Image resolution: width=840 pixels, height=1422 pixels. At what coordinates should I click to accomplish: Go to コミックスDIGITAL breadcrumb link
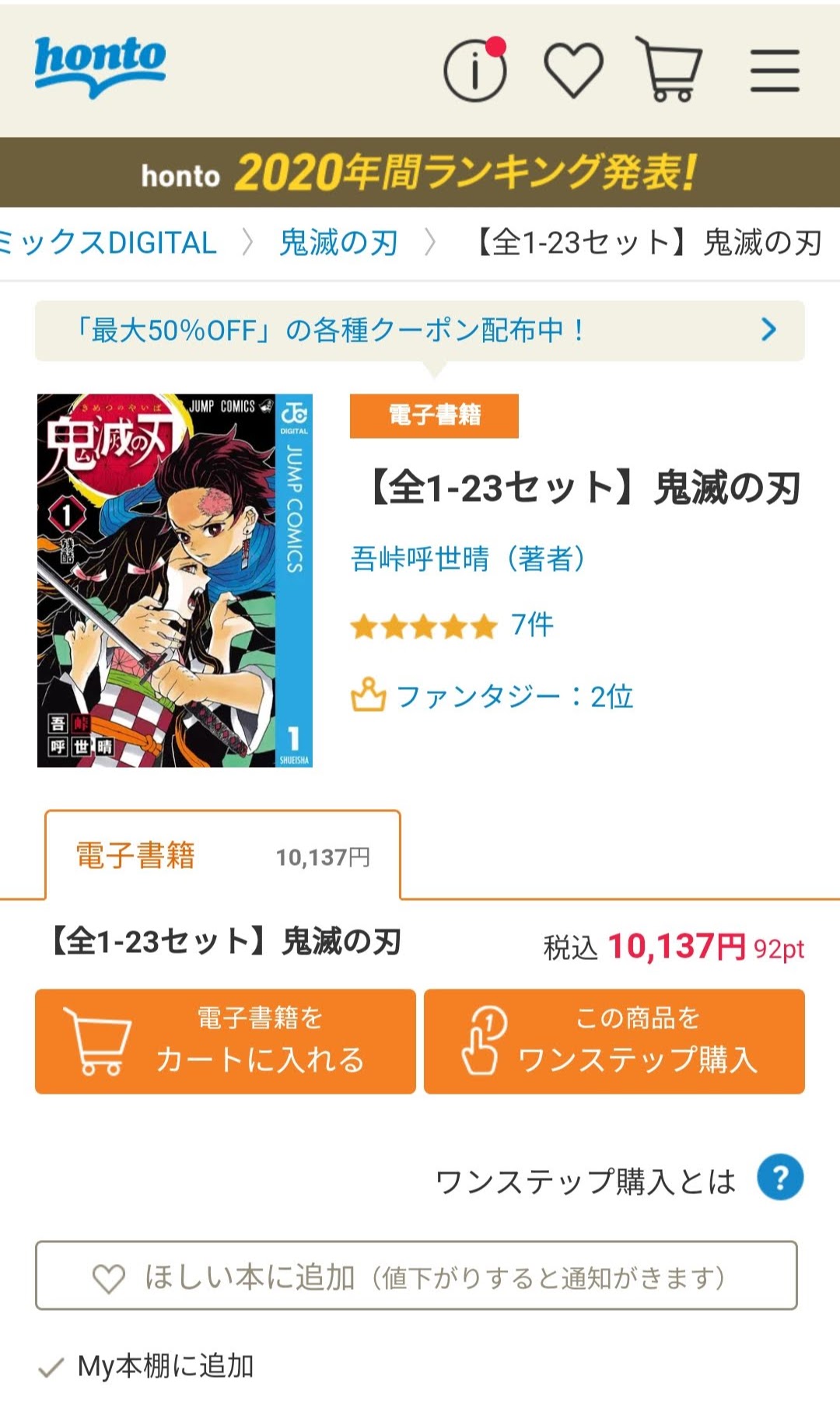(x=108, y=243)
